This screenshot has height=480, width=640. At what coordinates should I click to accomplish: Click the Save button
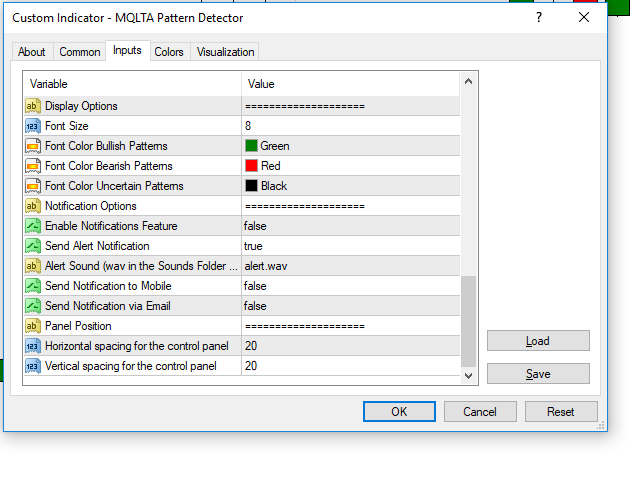tap(538, 373)
